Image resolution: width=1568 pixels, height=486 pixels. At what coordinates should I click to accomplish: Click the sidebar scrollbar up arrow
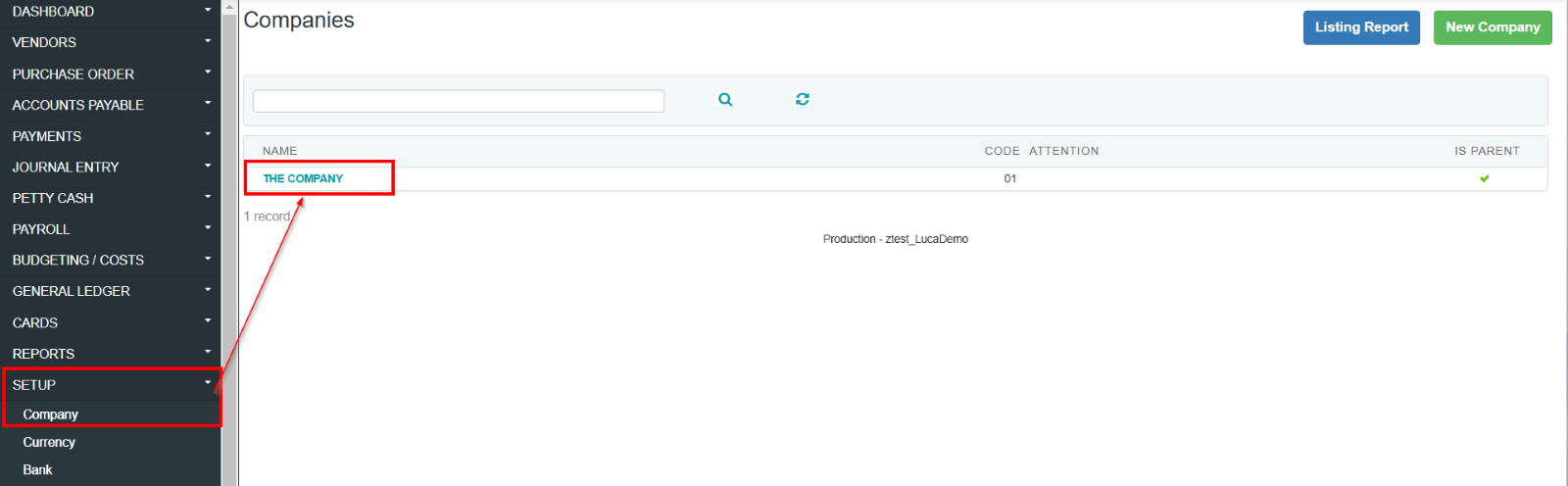229,7
